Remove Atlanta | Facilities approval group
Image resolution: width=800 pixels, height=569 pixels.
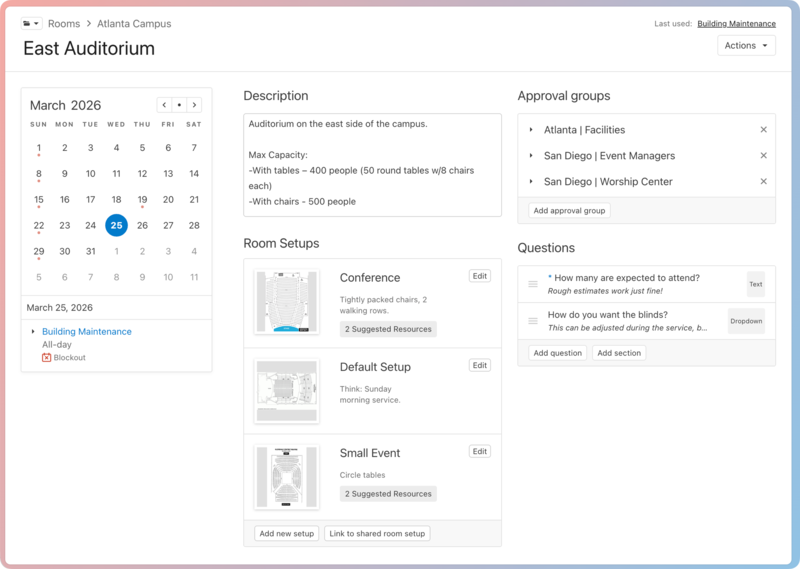click(x=763, y=130)
